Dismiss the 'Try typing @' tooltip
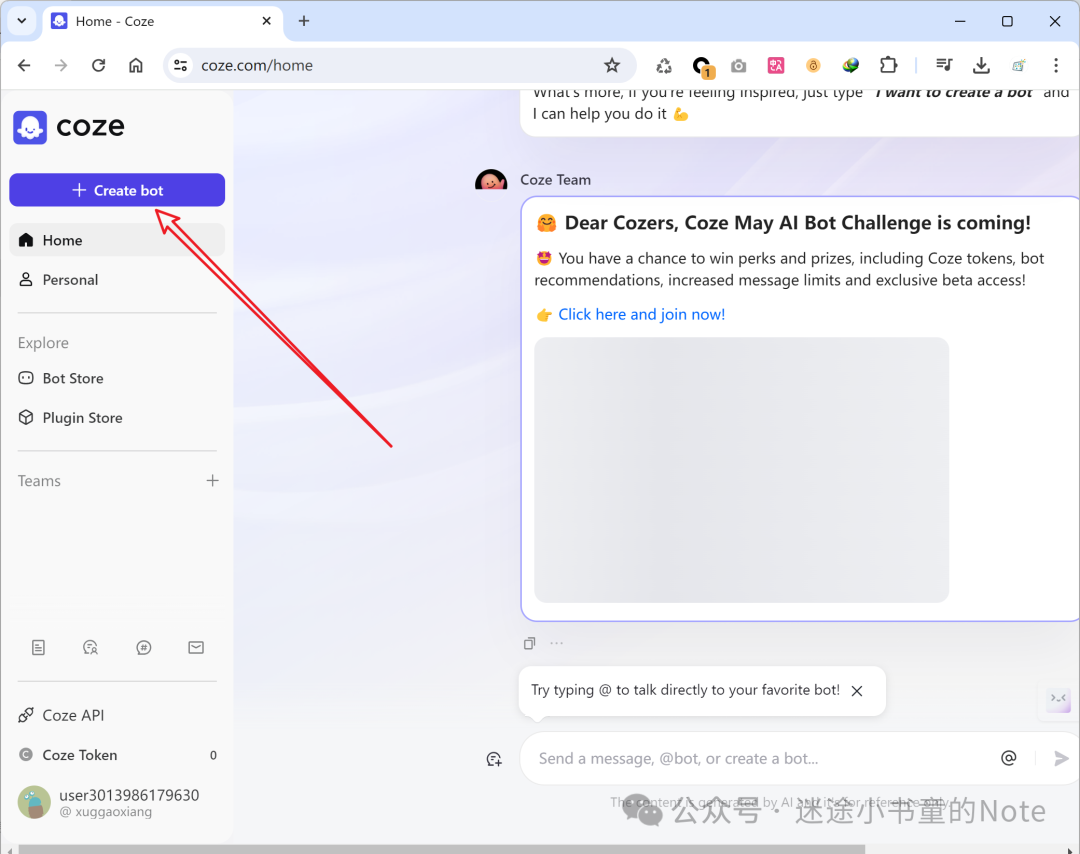Screen dimensions: 1080x854 (x=857, y=691)
